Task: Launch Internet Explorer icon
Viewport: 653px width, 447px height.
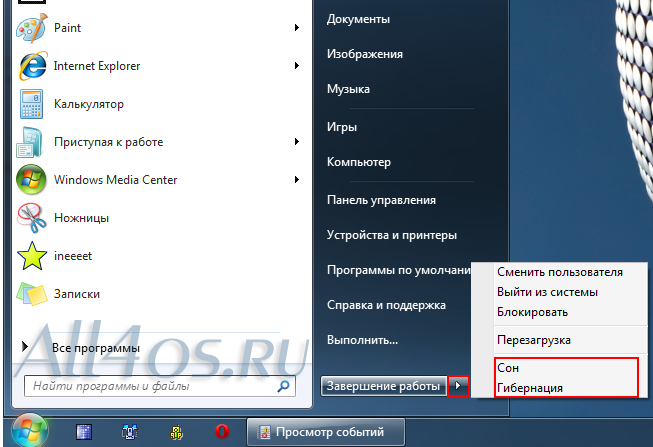Action: click(32, 66)
